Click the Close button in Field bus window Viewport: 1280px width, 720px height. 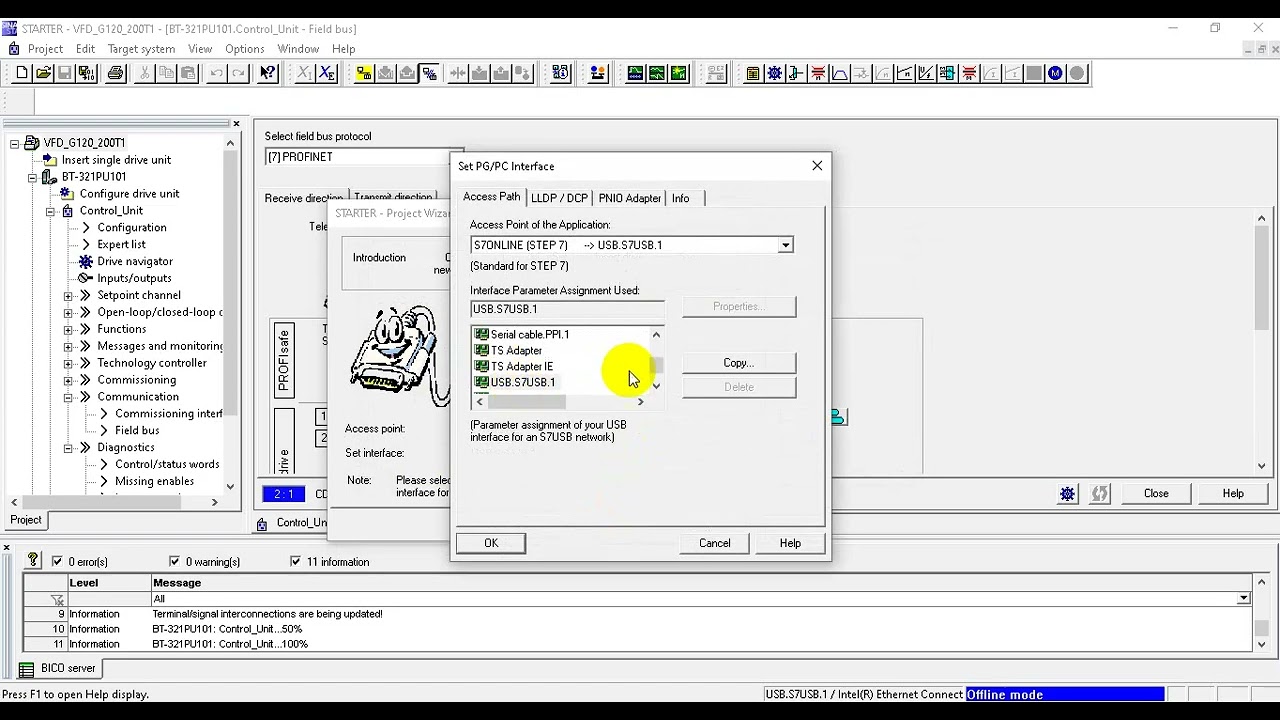1156,493
